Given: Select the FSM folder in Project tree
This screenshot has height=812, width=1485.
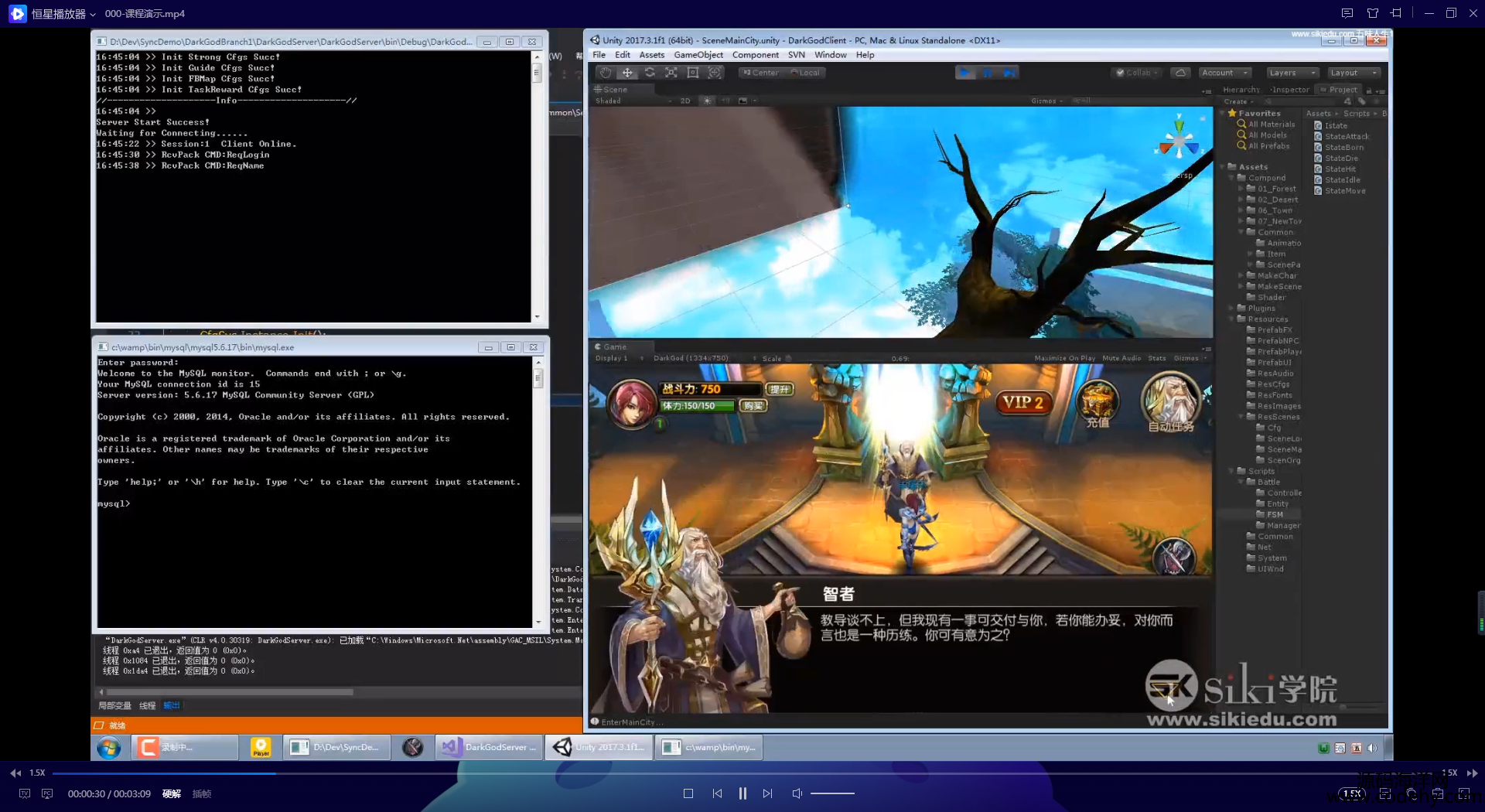Looking at the screenshot, I should click(x=1269, y=514).
